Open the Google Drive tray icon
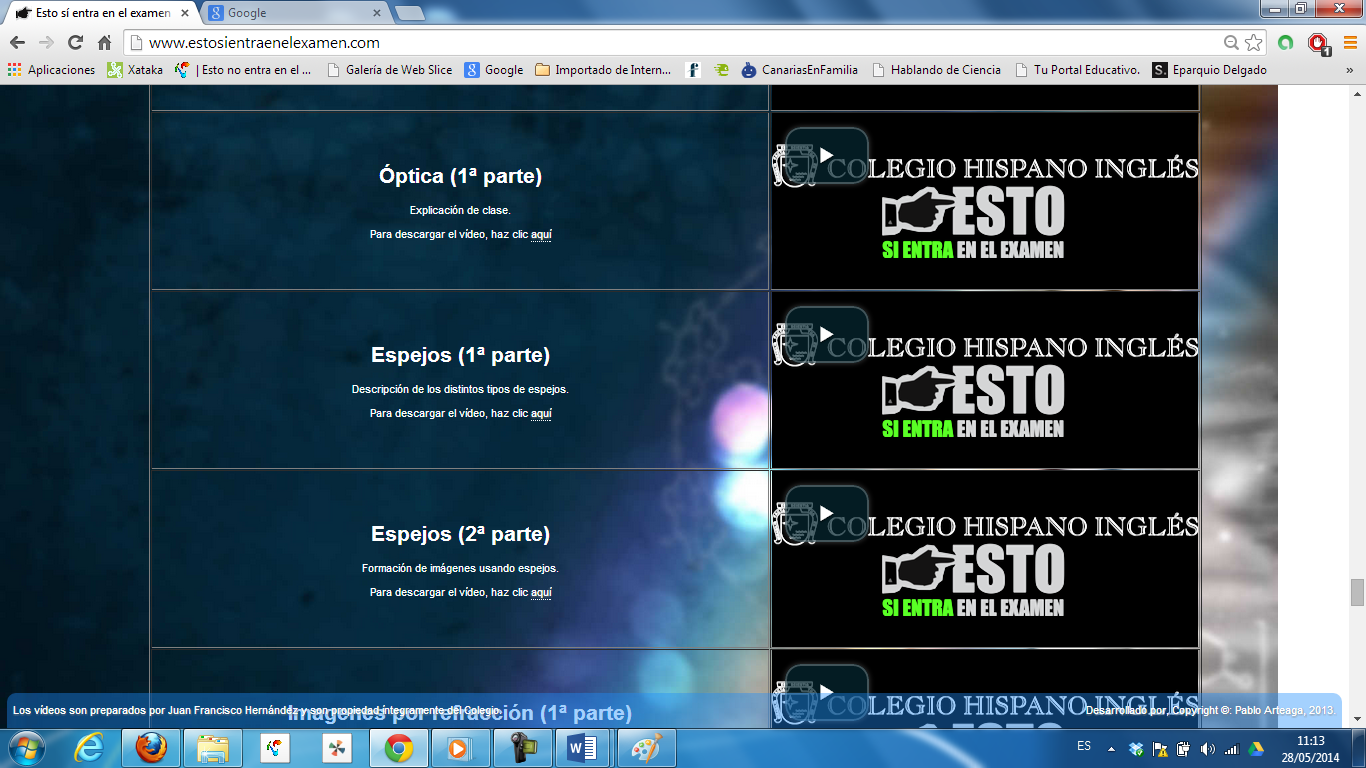Image resolution: width=1366 pixels, height=768 pixels. click(1255, 748)
